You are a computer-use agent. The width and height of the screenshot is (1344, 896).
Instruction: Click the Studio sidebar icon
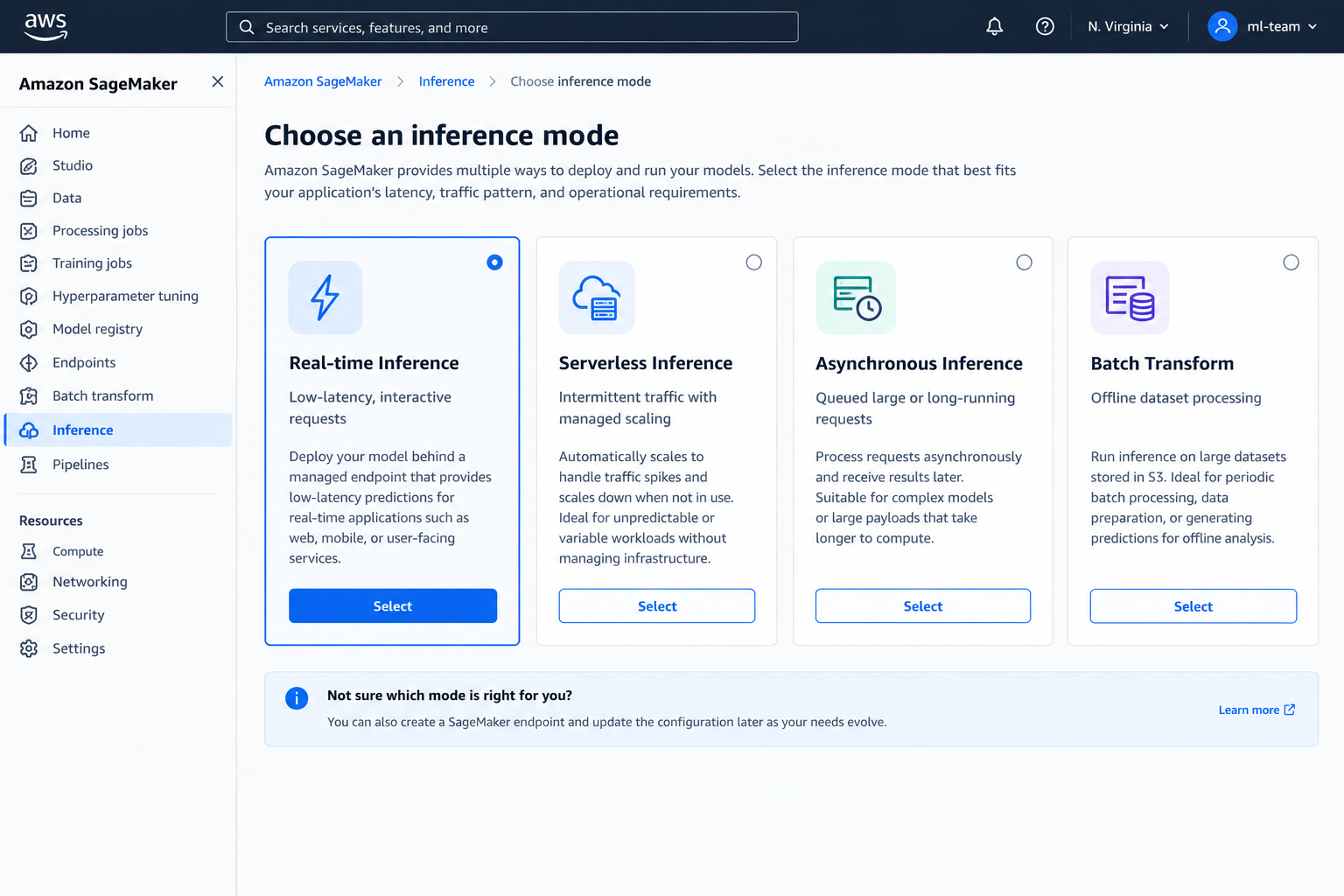coord(29,165)
